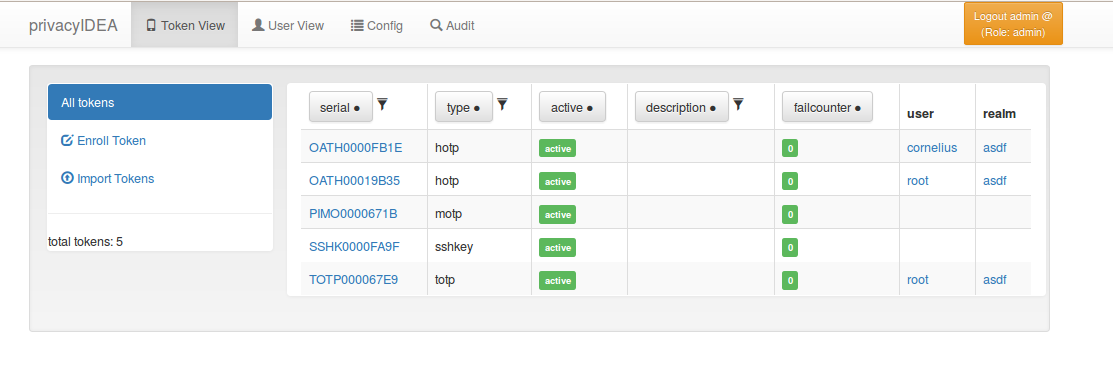Click the list icon next to Config

click(357, 26)
